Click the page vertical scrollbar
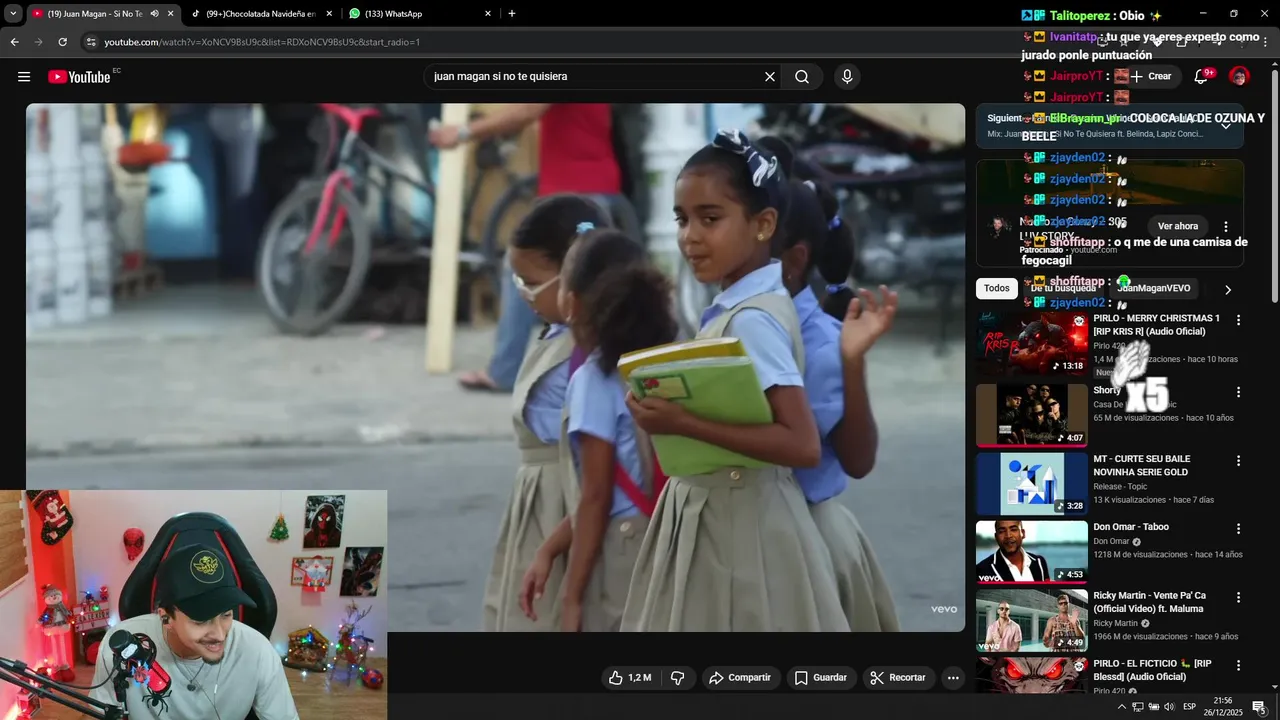The width and height of the screenshot is (1280, 720). [1274, 185]
